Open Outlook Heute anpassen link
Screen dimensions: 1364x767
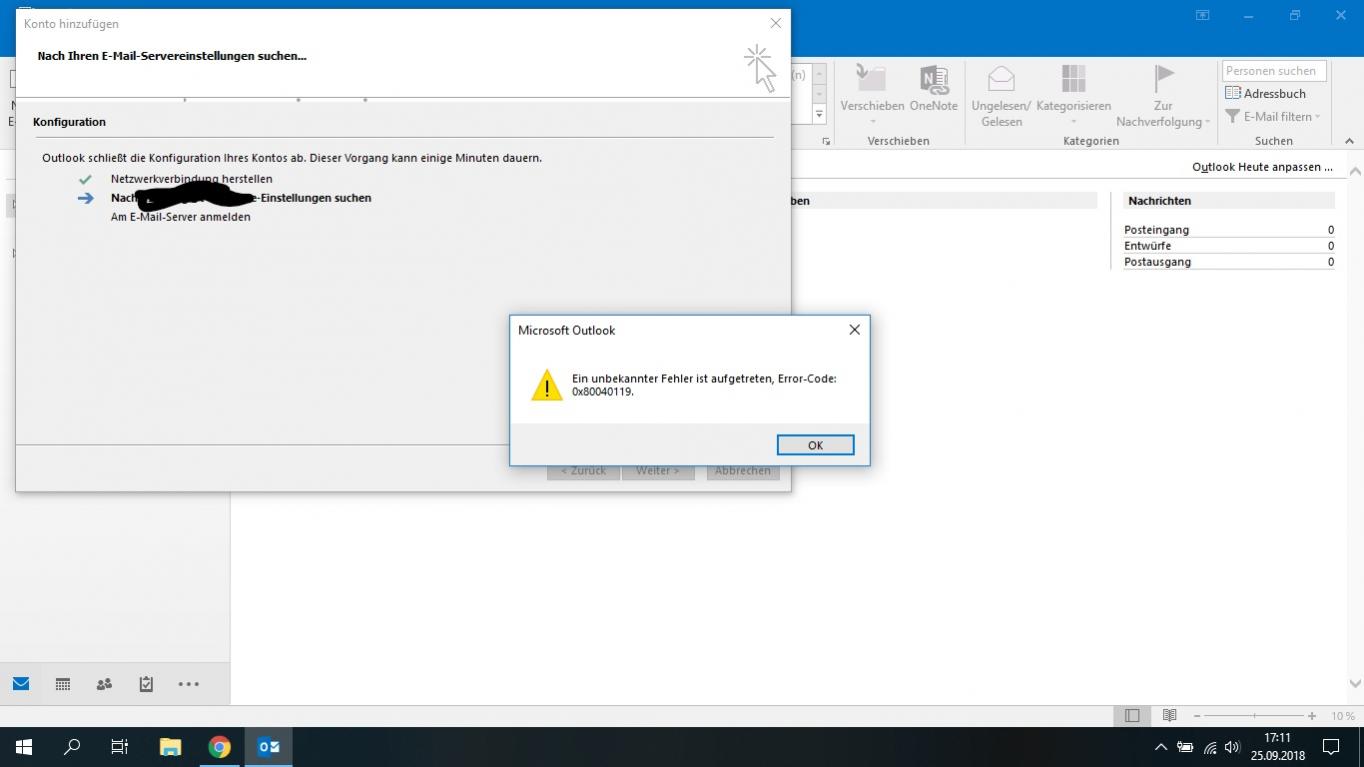point(1262,167)
